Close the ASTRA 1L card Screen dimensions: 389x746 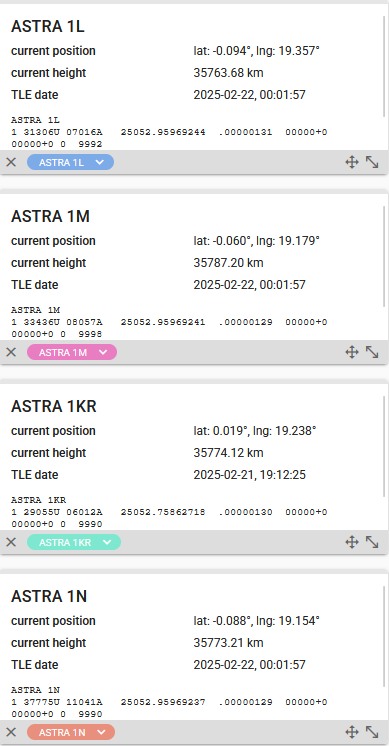[x=11, y=162]
